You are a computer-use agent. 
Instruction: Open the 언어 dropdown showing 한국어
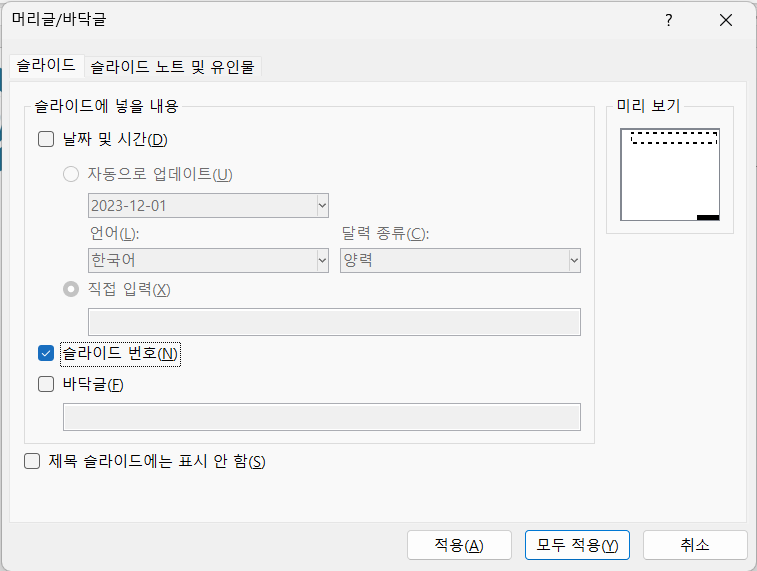(321, 260)
